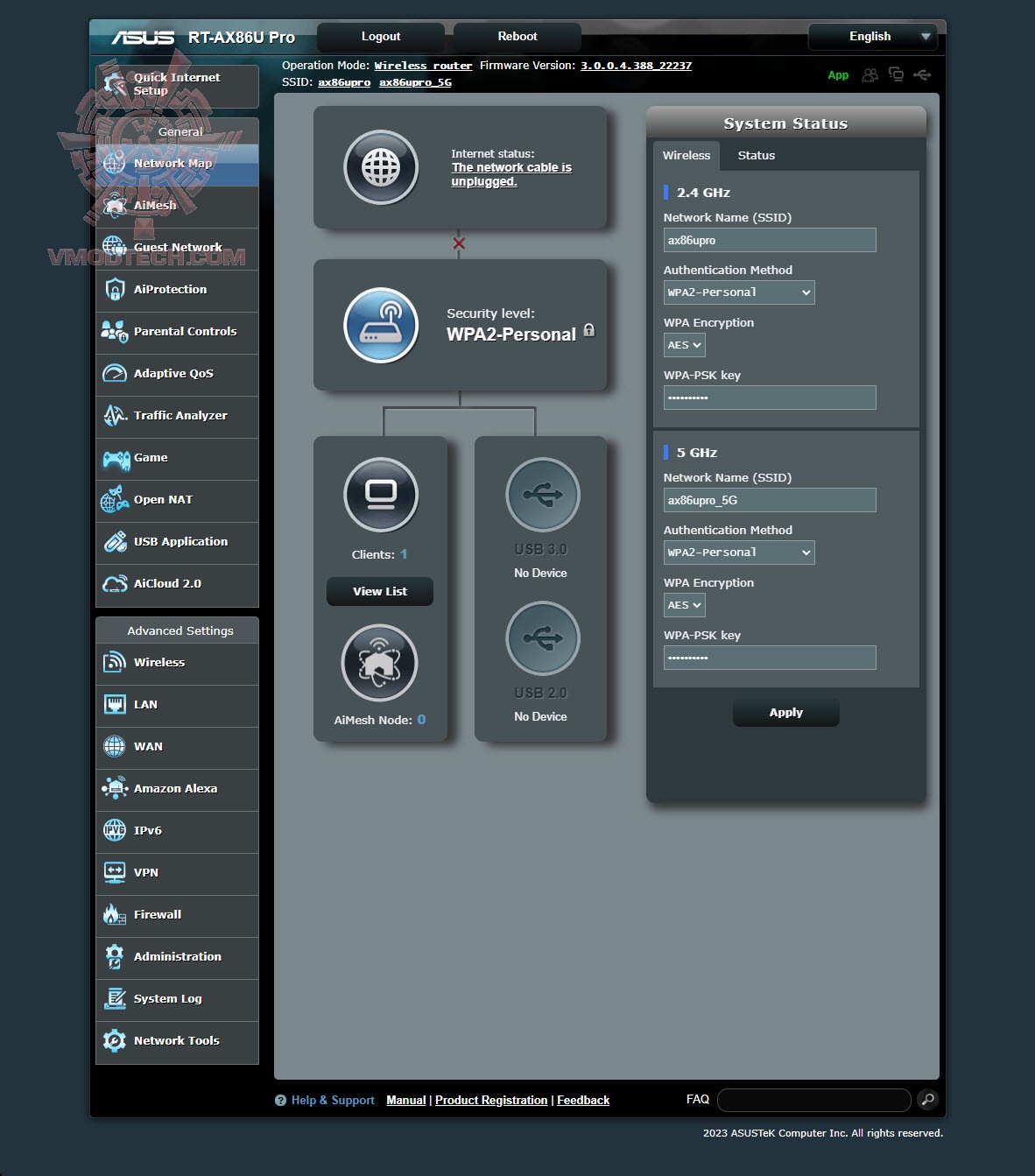Click the Logout button
1035x1176 pixels.
(381, 37)
